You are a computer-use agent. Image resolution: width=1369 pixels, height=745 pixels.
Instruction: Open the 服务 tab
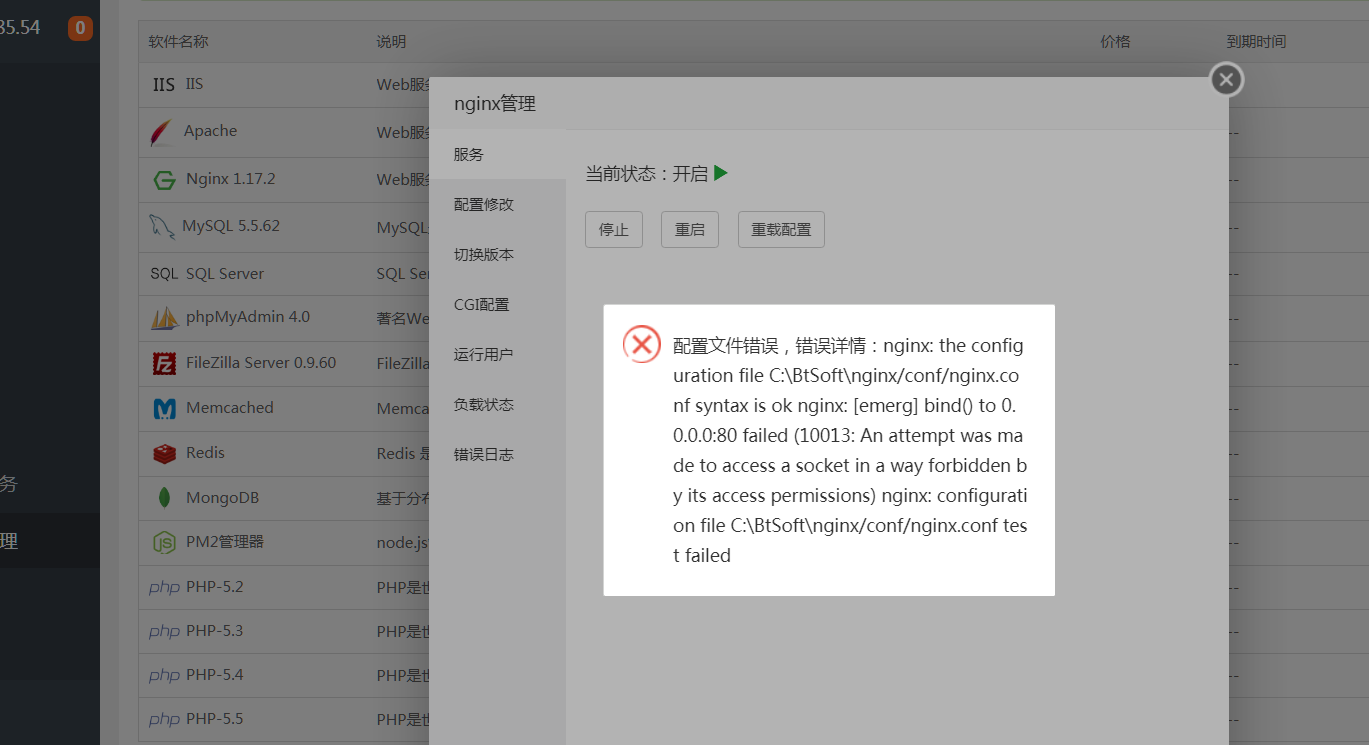498,154
